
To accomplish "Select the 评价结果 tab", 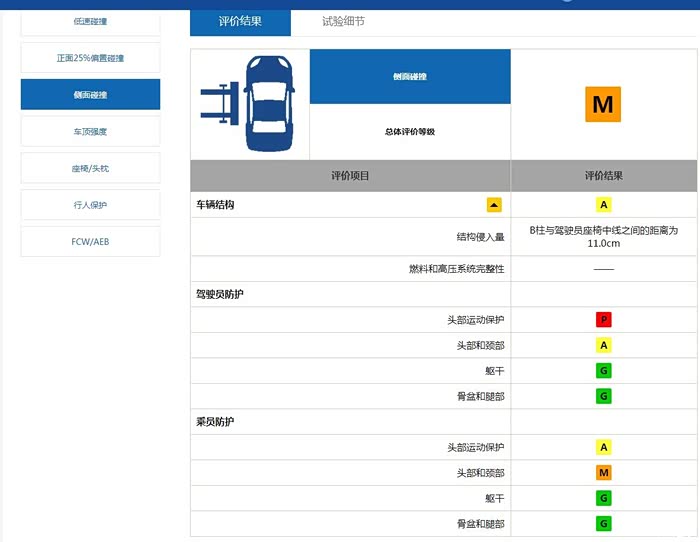I will click(x=240, y=21).
